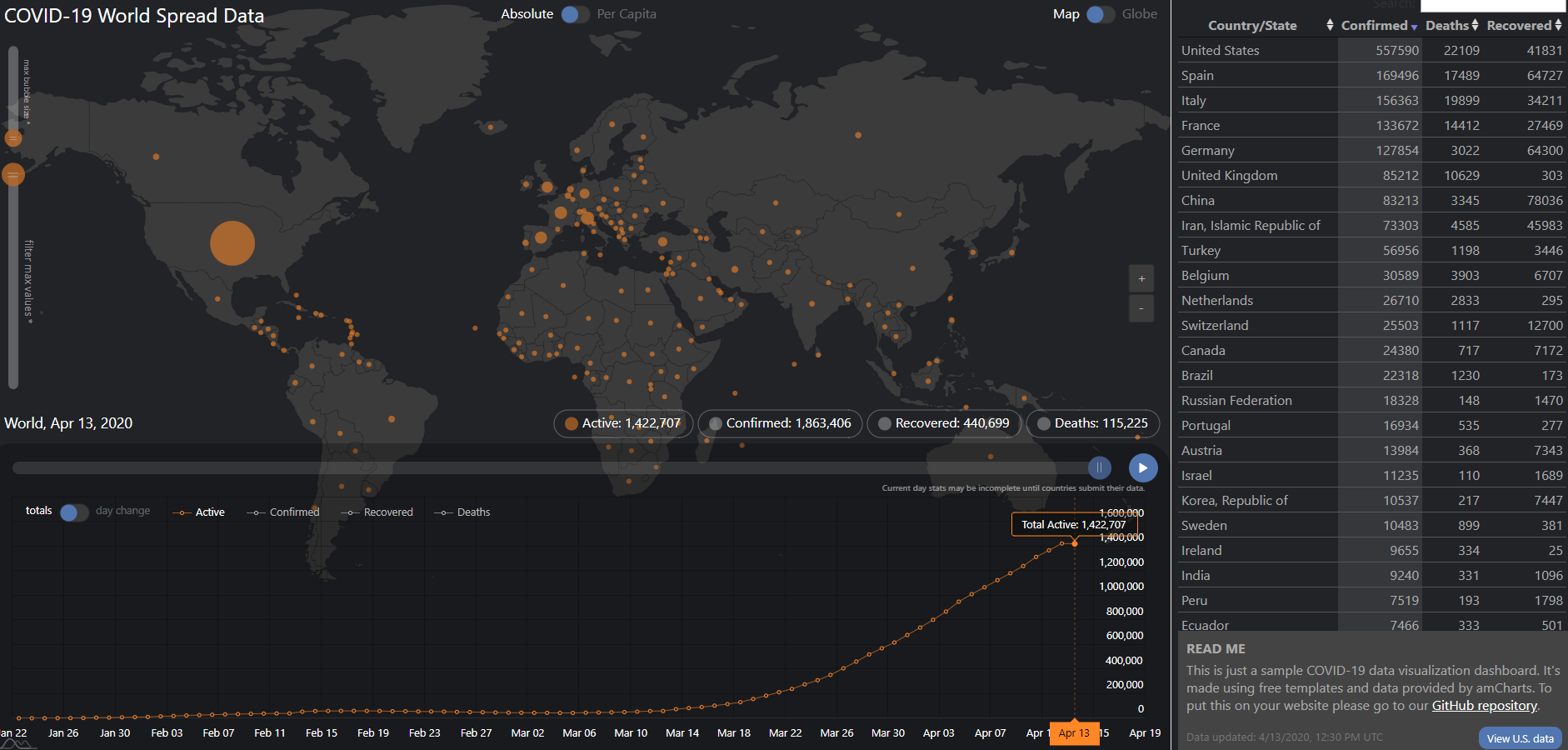
Task: Click the large United States bubble on map
Action: point(232,242)
